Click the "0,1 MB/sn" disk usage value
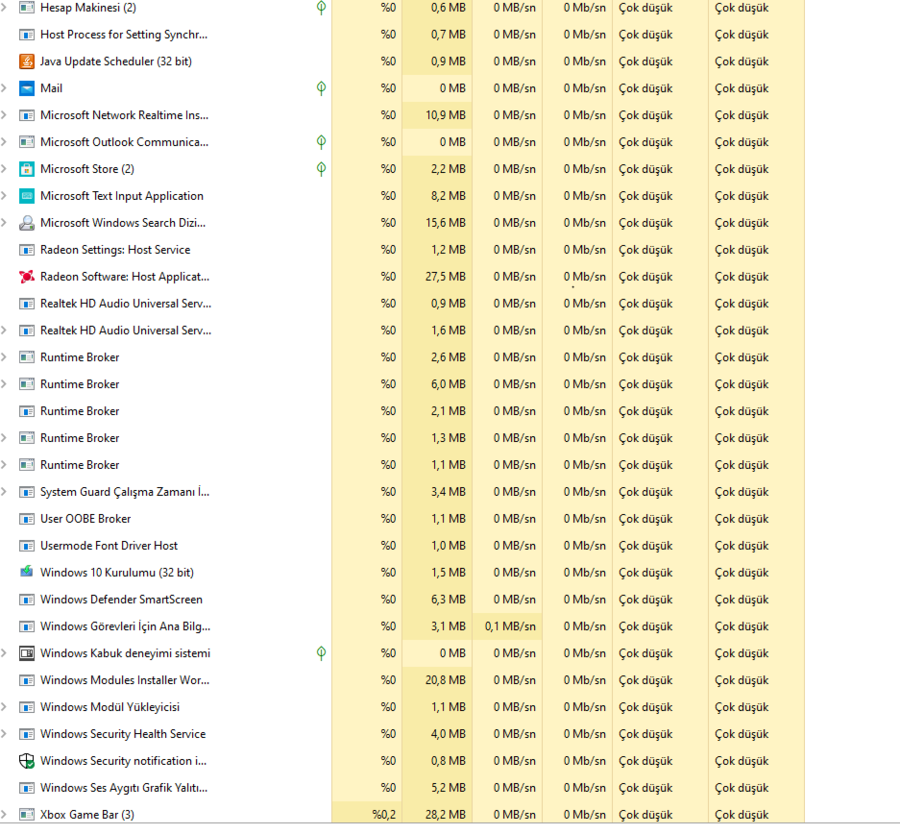 point(510,626)
